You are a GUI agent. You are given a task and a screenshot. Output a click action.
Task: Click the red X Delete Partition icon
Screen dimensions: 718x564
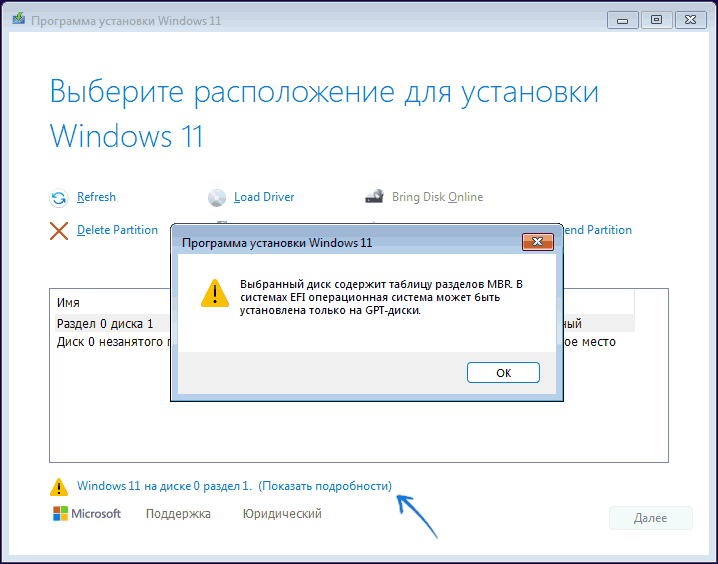coord(59,231)
